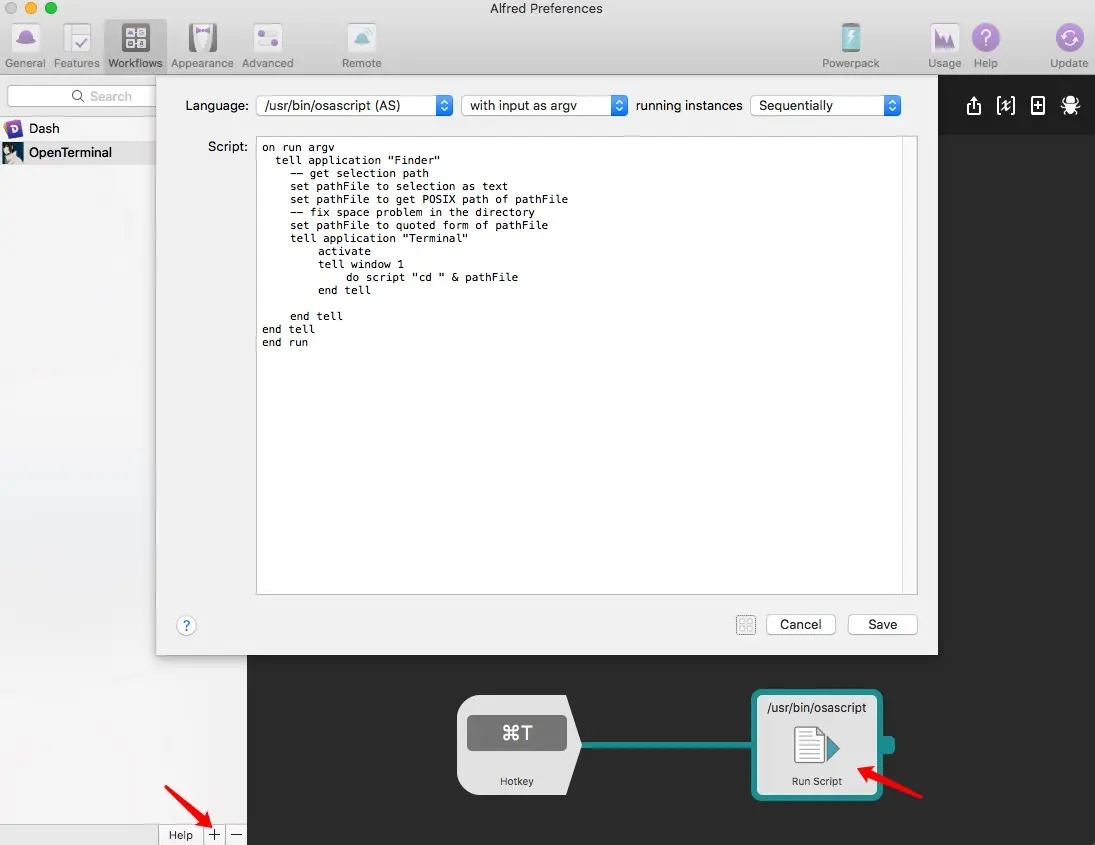
Task: Click the workflow share/export icon
Action: tap(973, 105)
